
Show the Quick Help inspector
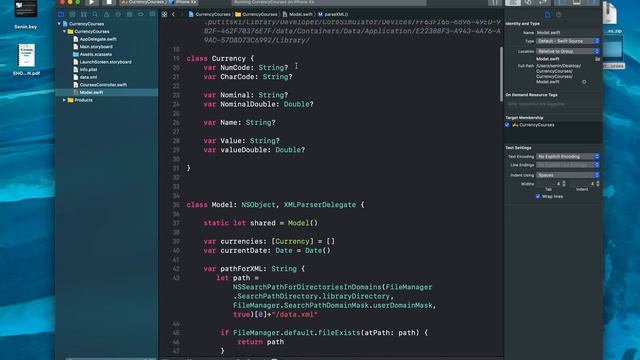click(x=559, y=15)
